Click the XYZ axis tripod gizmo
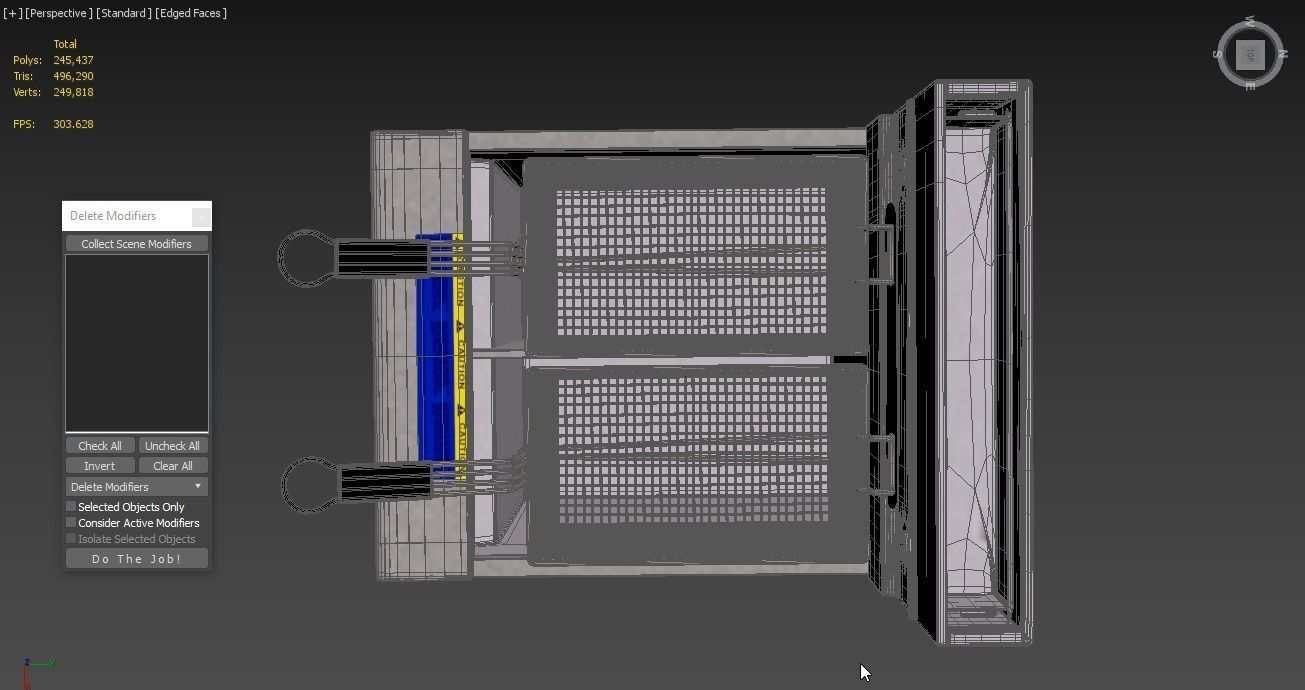This screenshot has height=690, width=1305. [x=37, y=671]
